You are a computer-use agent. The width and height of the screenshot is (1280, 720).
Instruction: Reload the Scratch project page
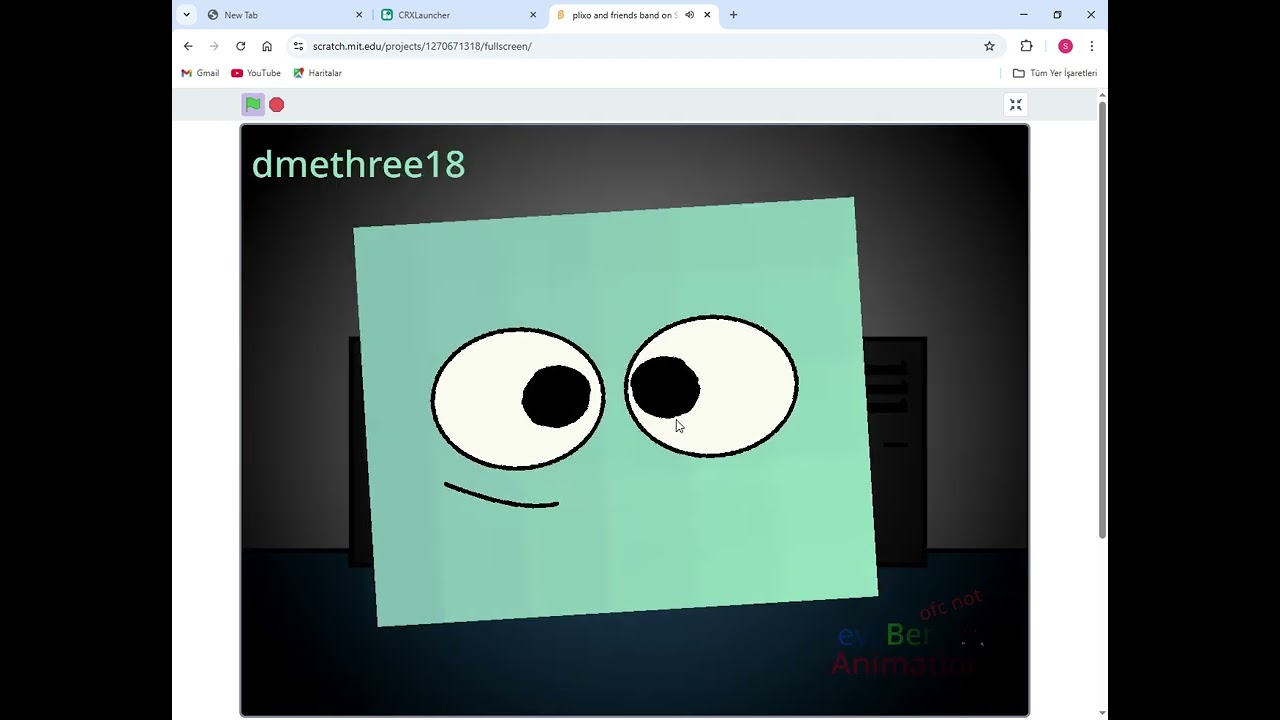coord(240,46)
